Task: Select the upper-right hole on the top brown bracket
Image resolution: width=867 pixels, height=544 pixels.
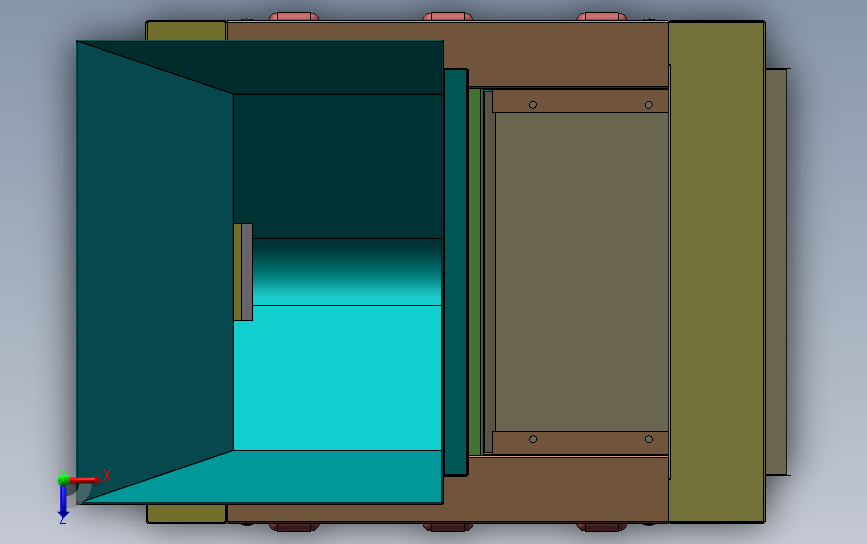Action: tap(649, 104)
